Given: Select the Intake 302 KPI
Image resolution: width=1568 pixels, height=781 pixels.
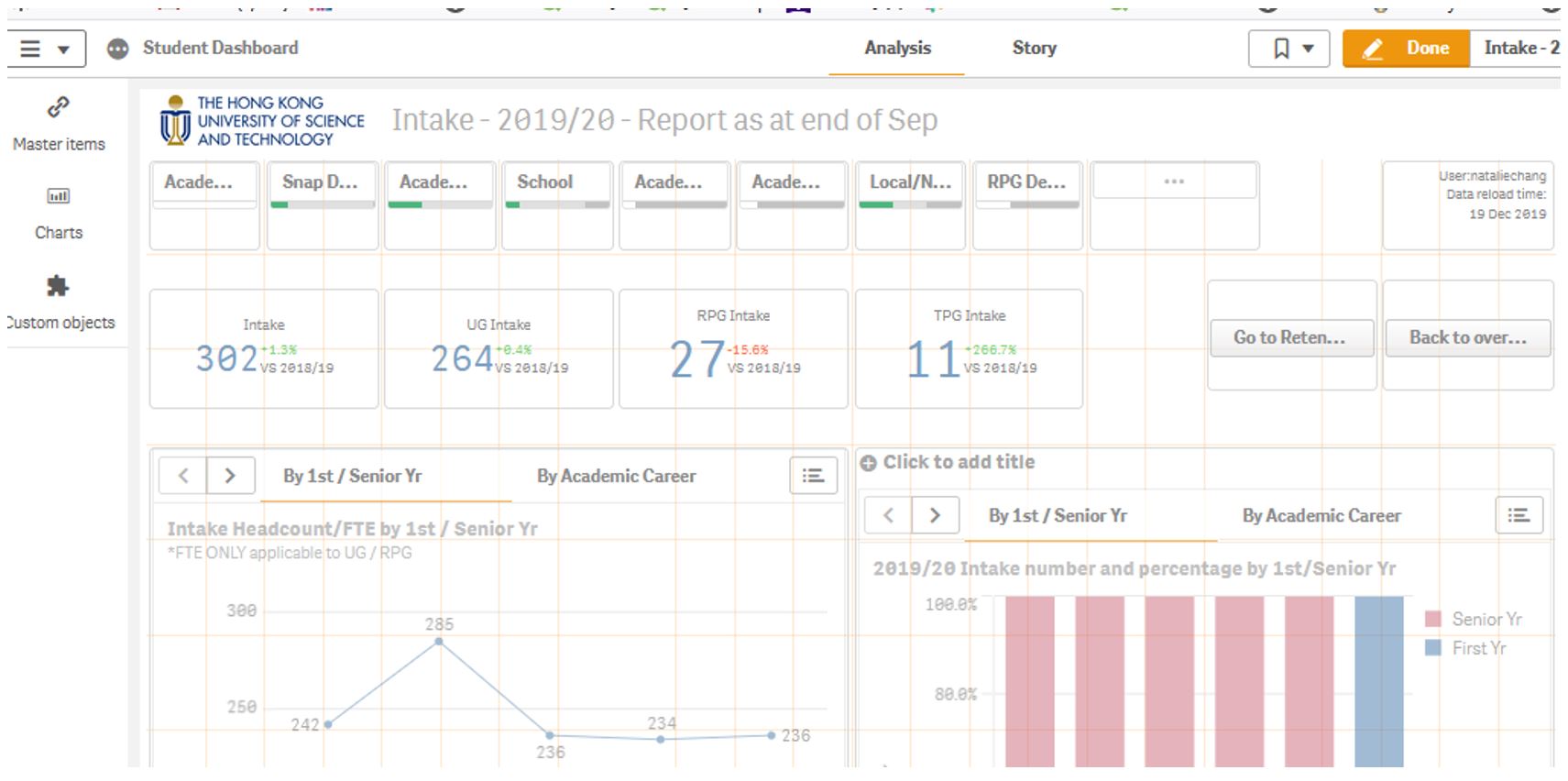Looking at the screenshot, I should click(x=264, y=348).
